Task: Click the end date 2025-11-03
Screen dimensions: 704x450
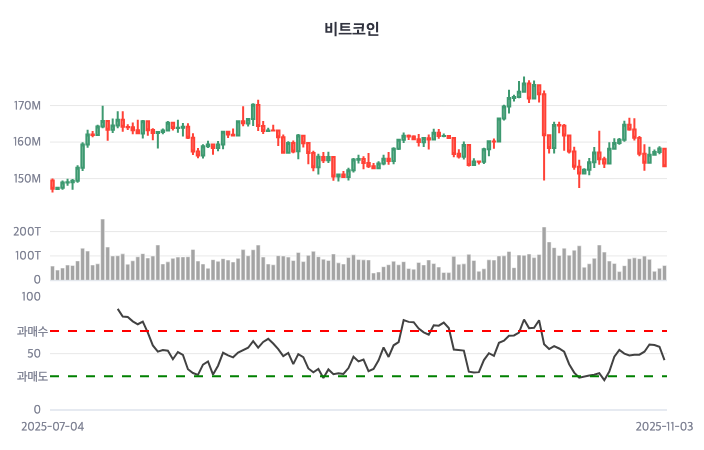Action: [665, 426]
